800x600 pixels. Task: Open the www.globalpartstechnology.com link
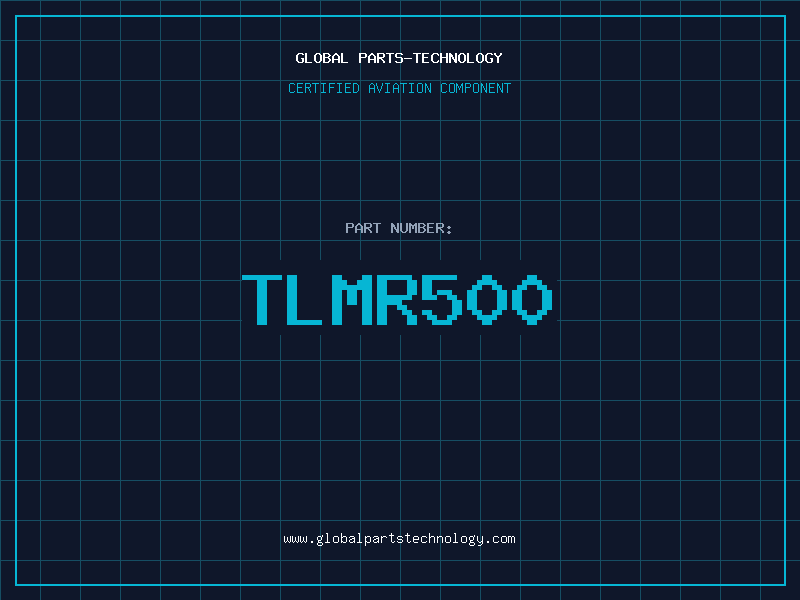(399, 539)
